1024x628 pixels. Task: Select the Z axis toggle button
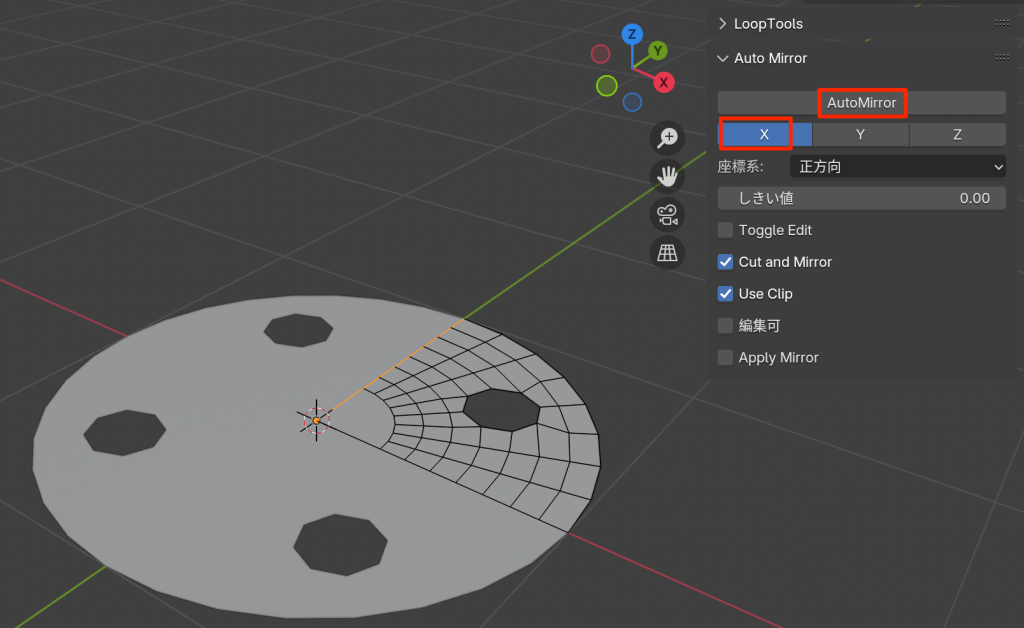[x=957, y=134]
